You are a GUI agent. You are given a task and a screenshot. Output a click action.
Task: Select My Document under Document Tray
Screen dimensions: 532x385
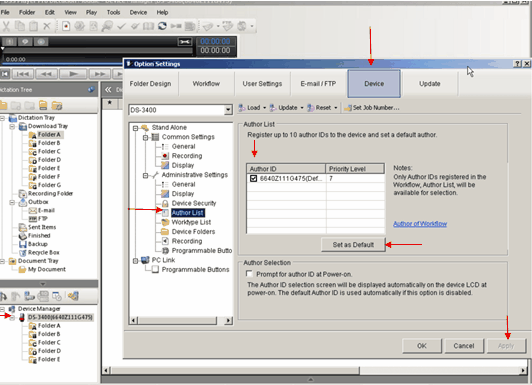(47, 270)
